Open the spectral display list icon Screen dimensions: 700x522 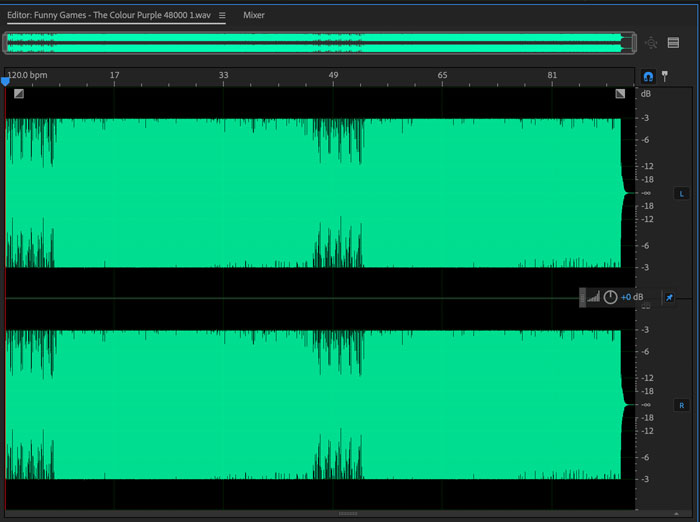673,43
